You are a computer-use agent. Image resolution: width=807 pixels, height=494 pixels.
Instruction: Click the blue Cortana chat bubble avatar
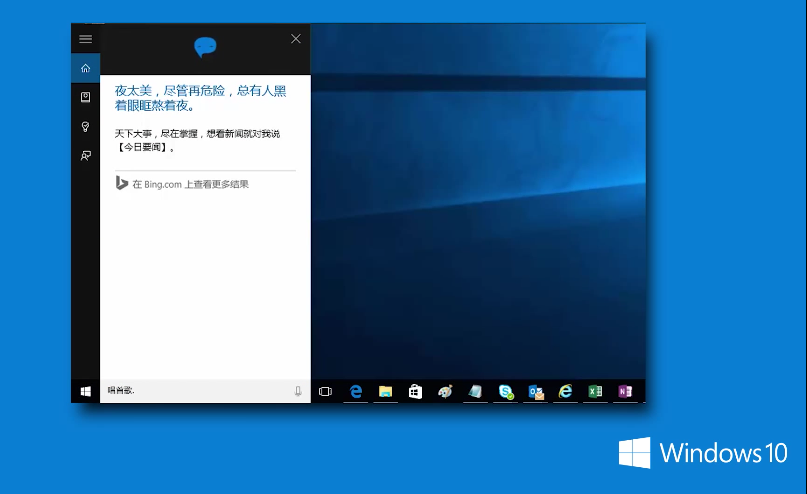tap(205, 46)
